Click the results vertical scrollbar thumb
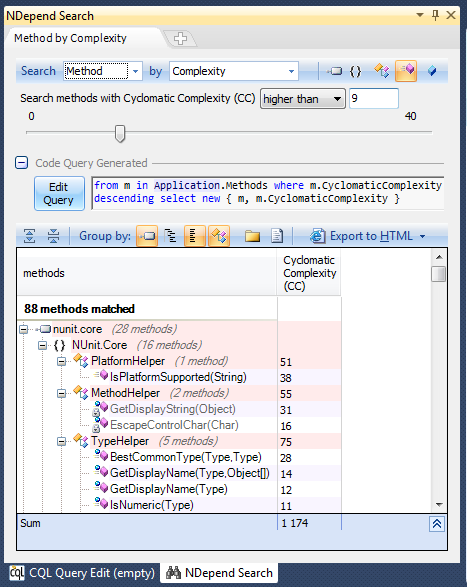467x587 pixels. 439,273
